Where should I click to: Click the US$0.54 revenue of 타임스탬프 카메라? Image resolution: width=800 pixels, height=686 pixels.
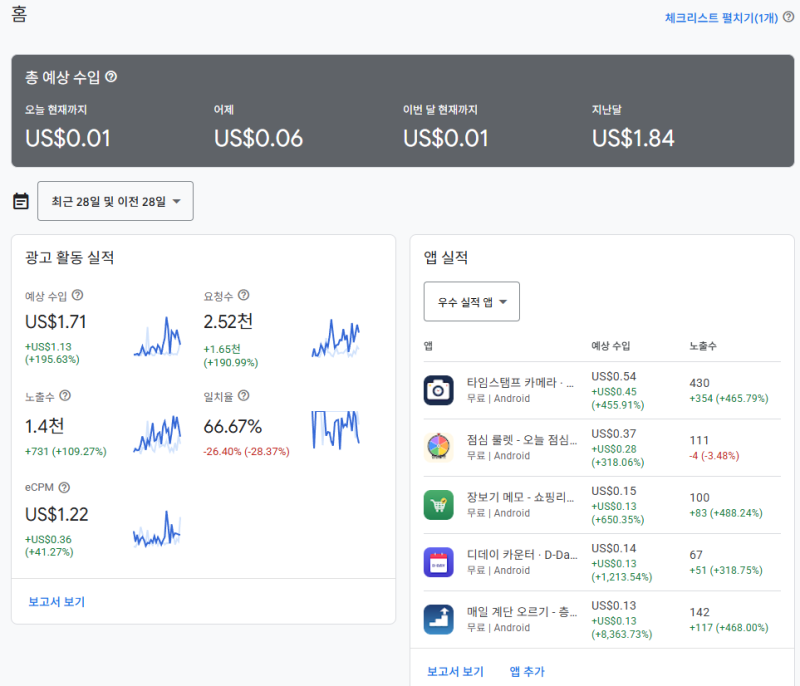[x=614, y=376]
